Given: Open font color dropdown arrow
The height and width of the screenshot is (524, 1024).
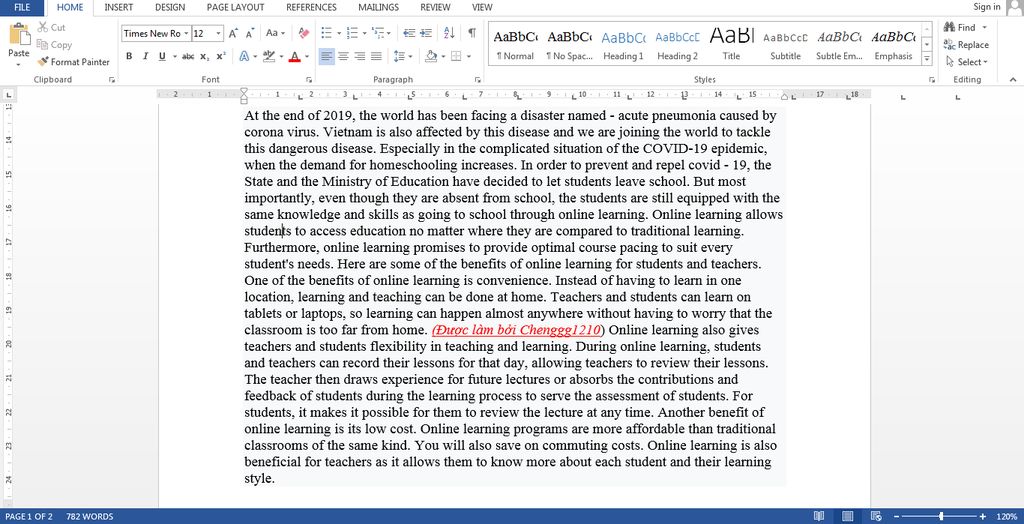Looking at the screenshot, I should click(x=306, y=56).
